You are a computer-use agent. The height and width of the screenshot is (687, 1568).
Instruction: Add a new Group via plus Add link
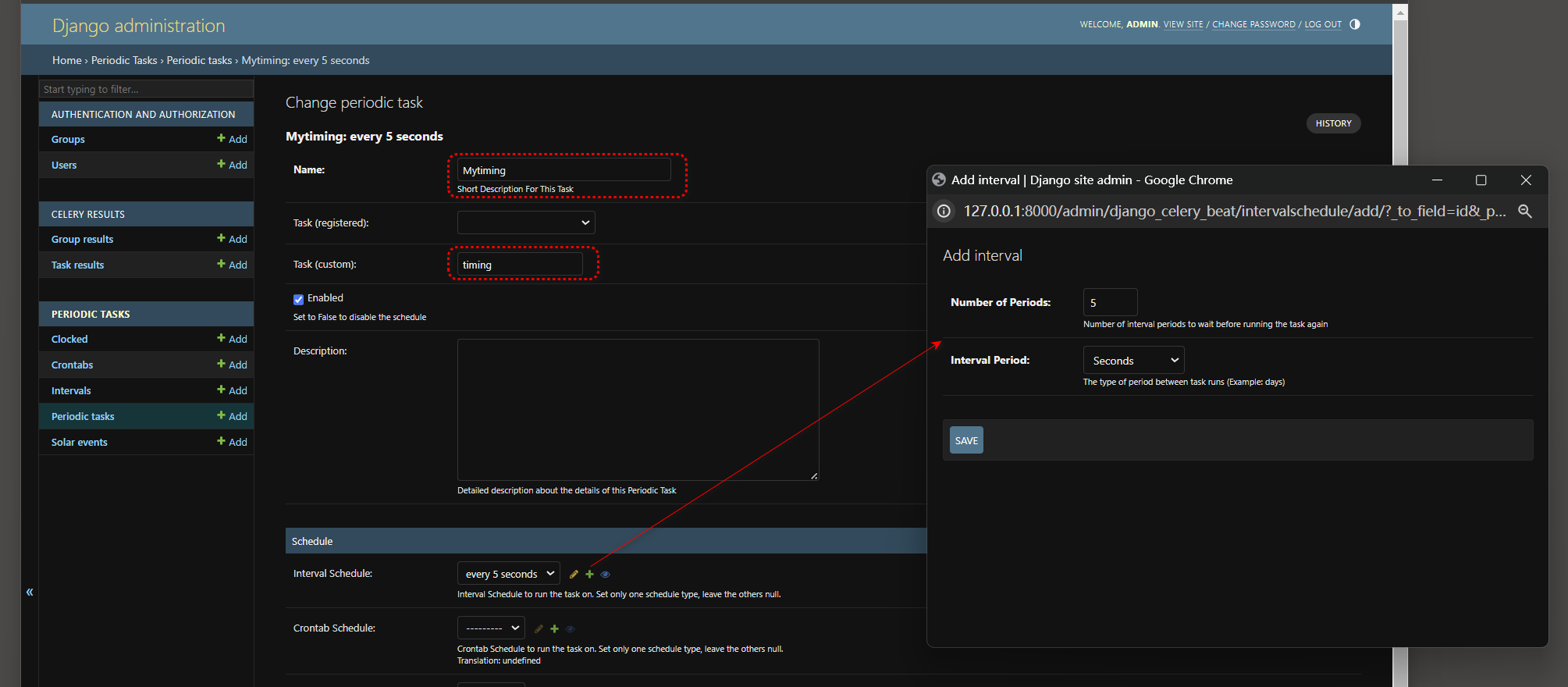click(x=232, y=139)
